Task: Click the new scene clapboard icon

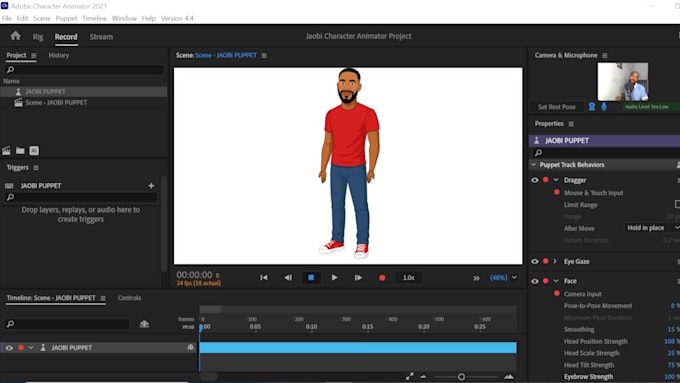Action: click(7, 151)
